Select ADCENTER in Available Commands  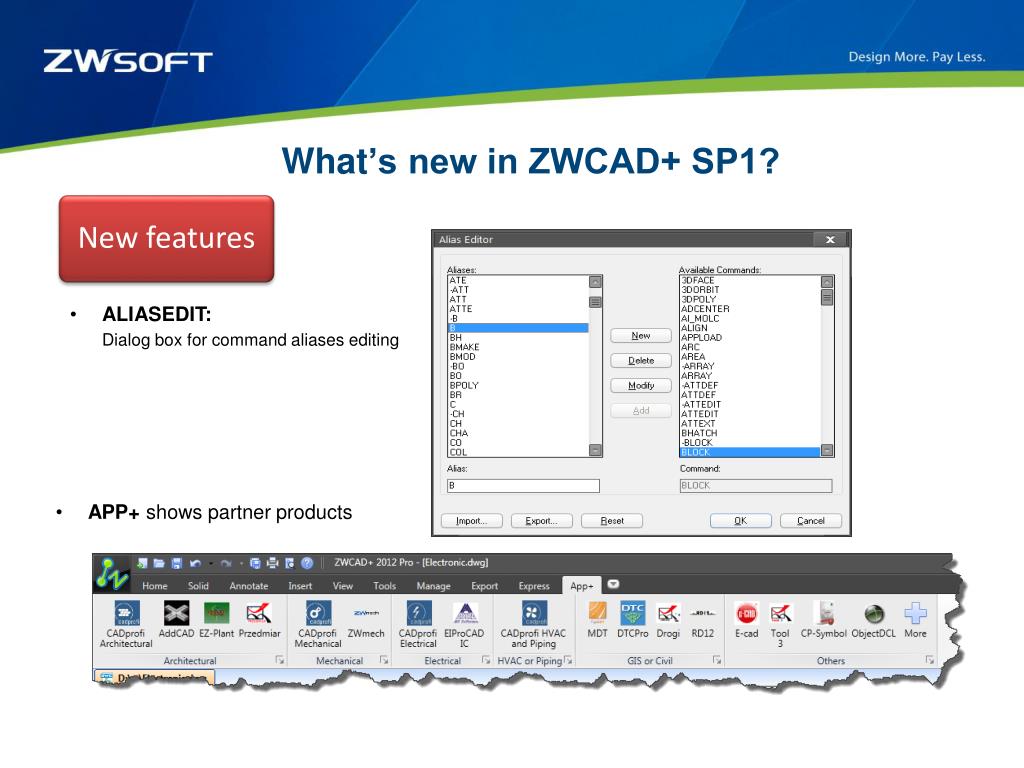(x=750, y=309)
